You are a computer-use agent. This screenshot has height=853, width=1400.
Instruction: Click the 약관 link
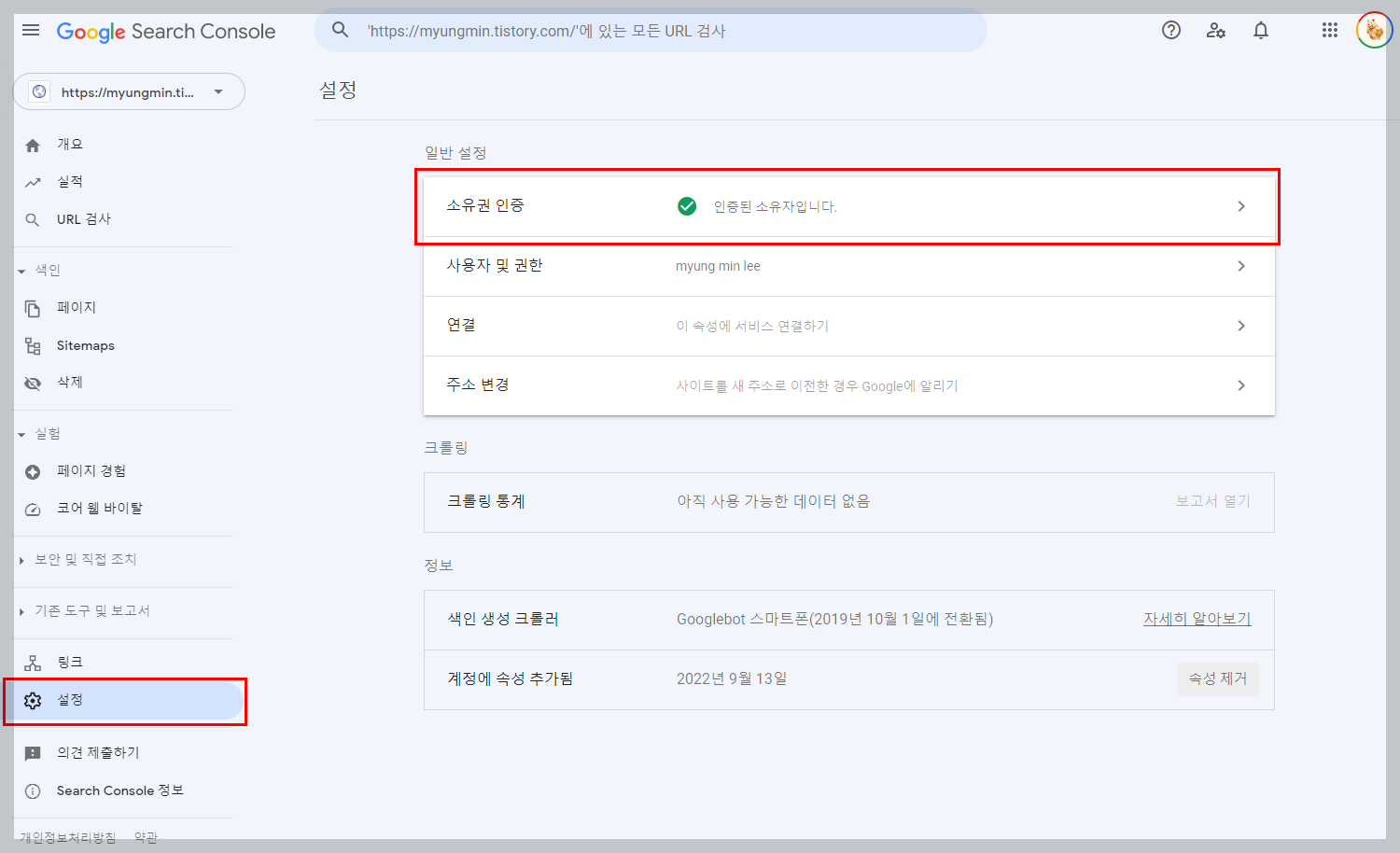coord(146,837)
